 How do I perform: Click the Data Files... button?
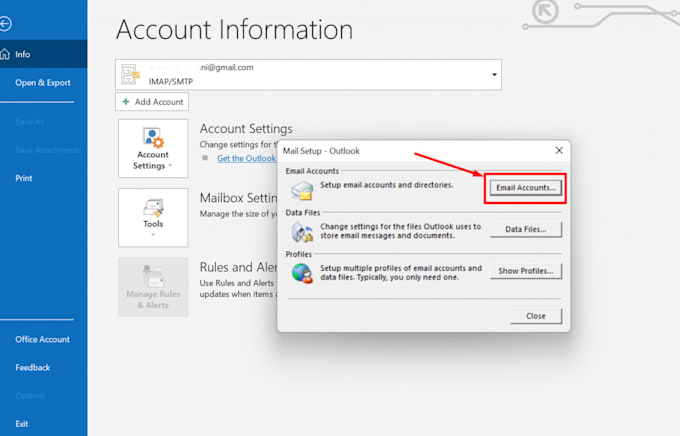click(526, 229)
